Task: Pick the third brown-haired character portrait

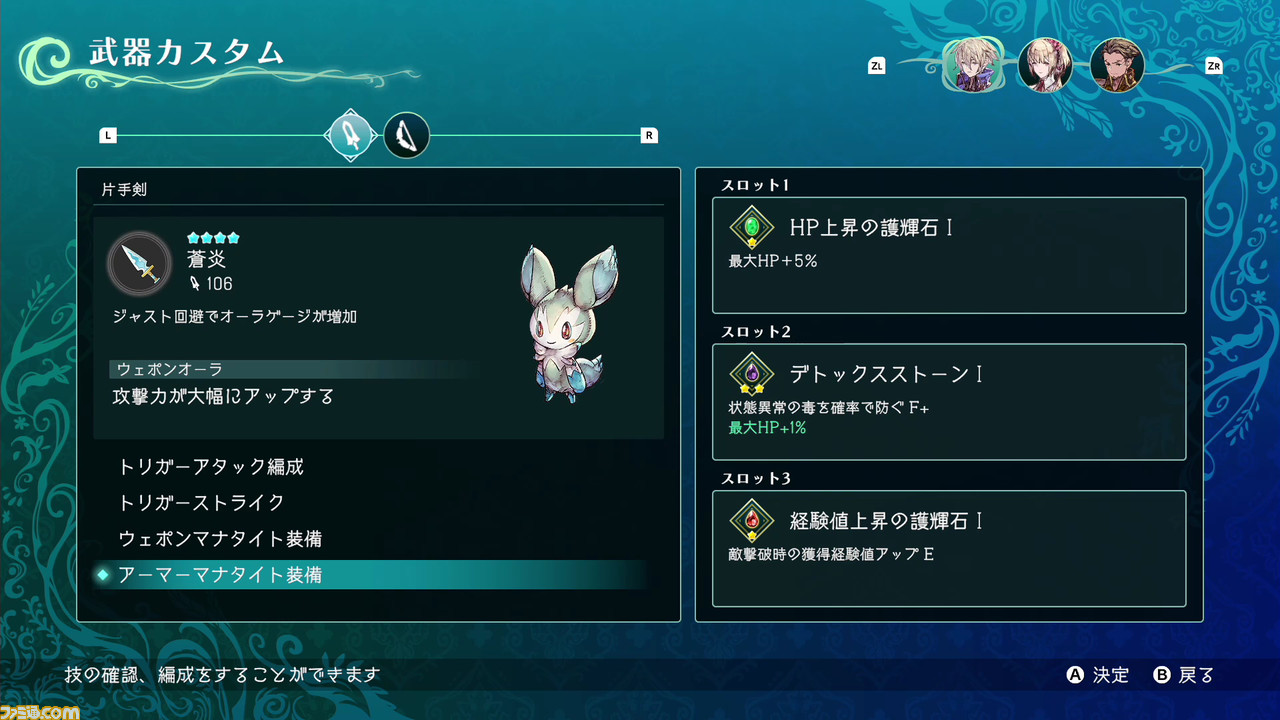Action: [1117, 66]
